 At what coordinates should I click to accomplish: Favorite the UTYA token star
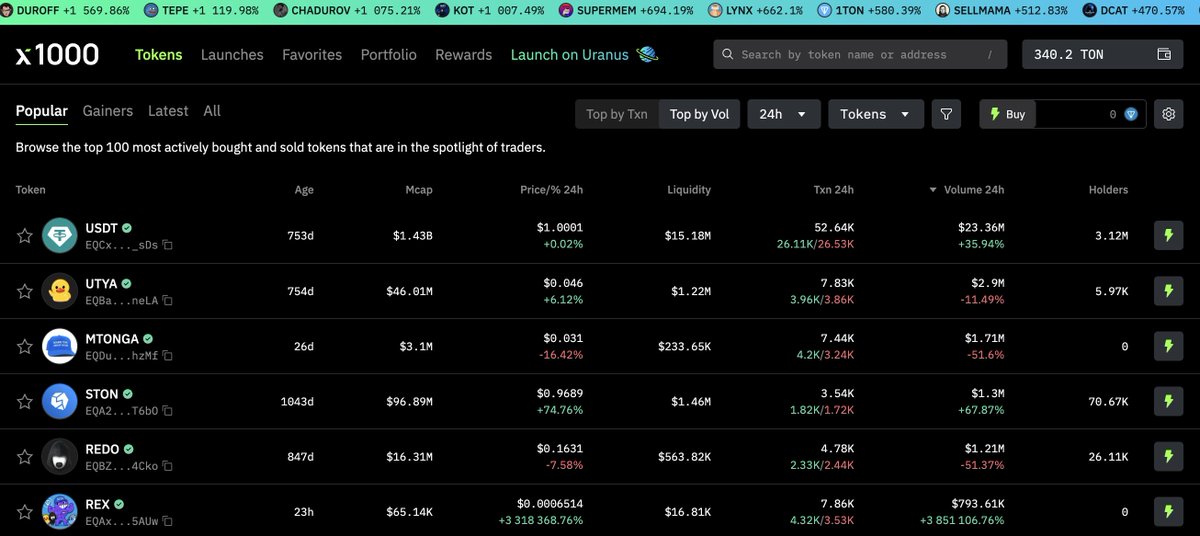click(x=24, y=291)
